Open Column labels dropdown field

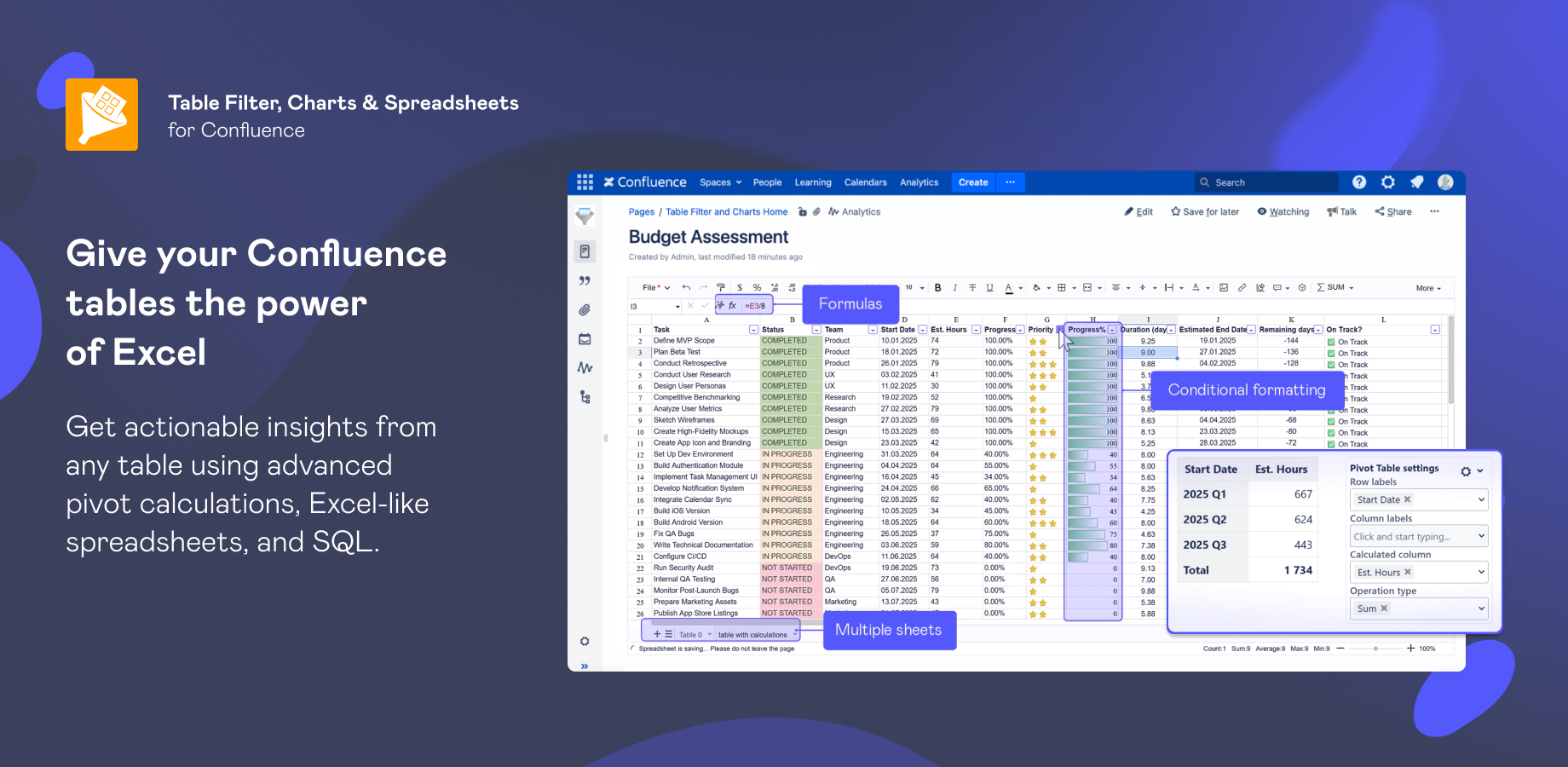(x=1419, y=536)
